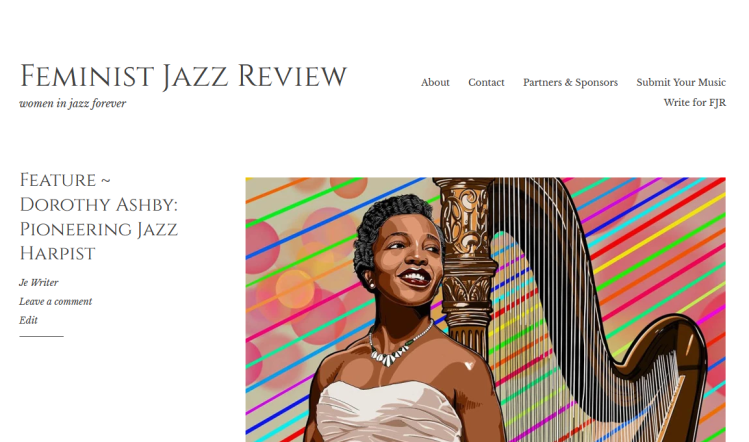Click the white strapless dress in illustration

[x=389, y=413]
